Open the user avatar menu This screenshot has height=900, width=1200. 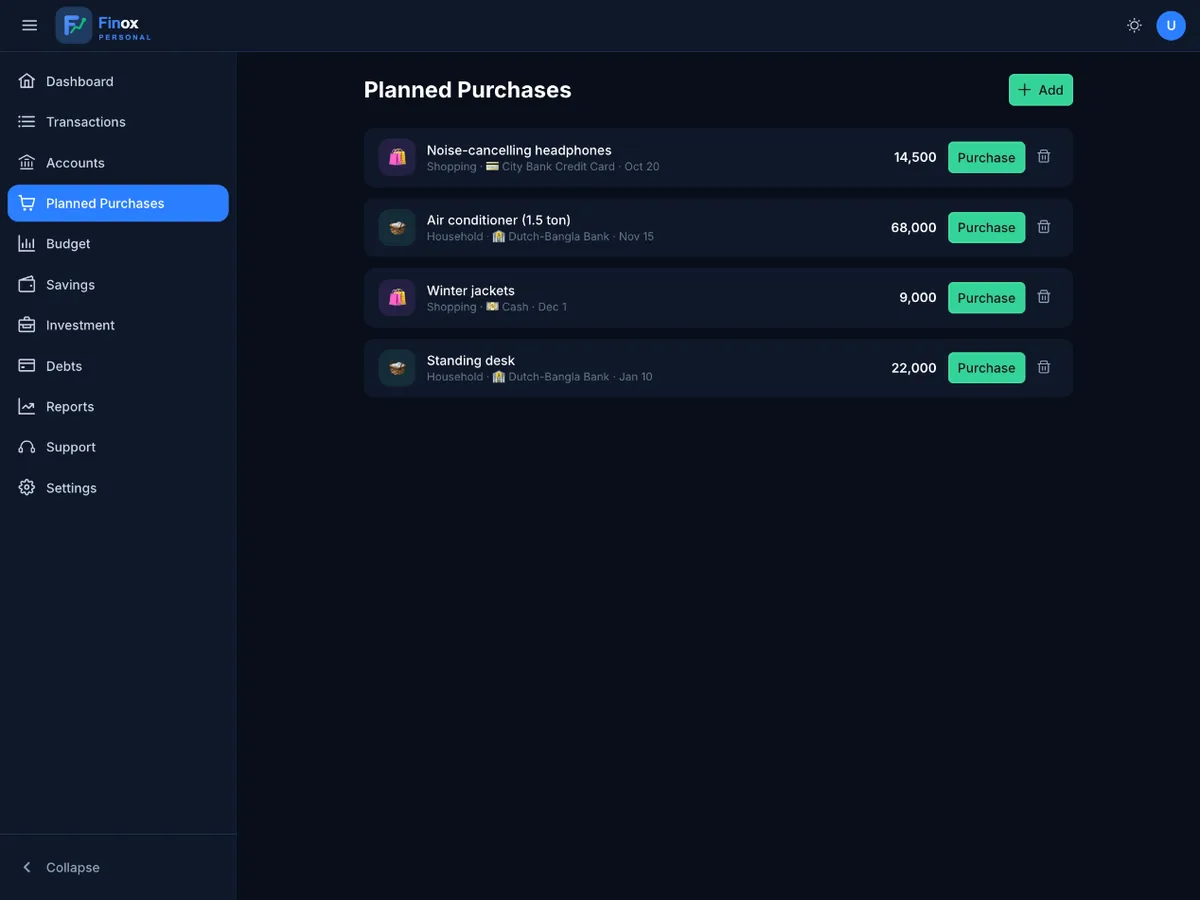1171,25
